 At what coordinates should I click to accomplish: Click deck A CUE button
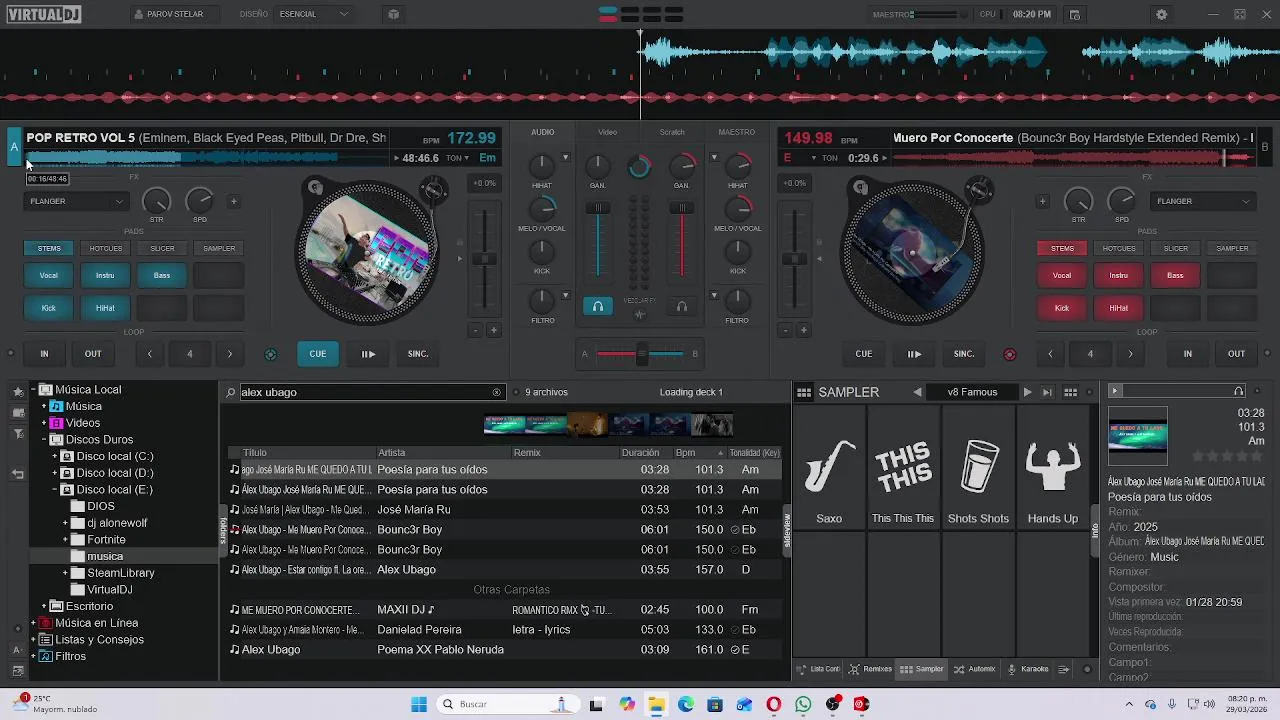pos(317,354)
